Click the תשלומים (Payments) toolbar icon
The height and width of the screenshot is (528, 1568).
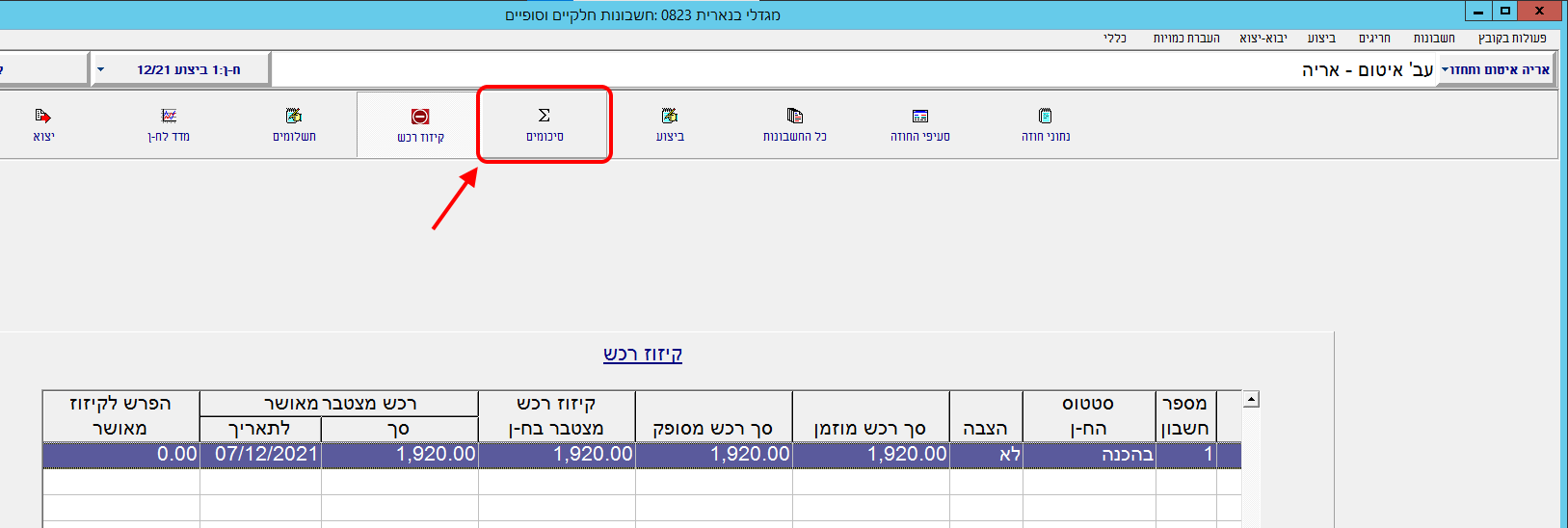click(x=294, y=124)
